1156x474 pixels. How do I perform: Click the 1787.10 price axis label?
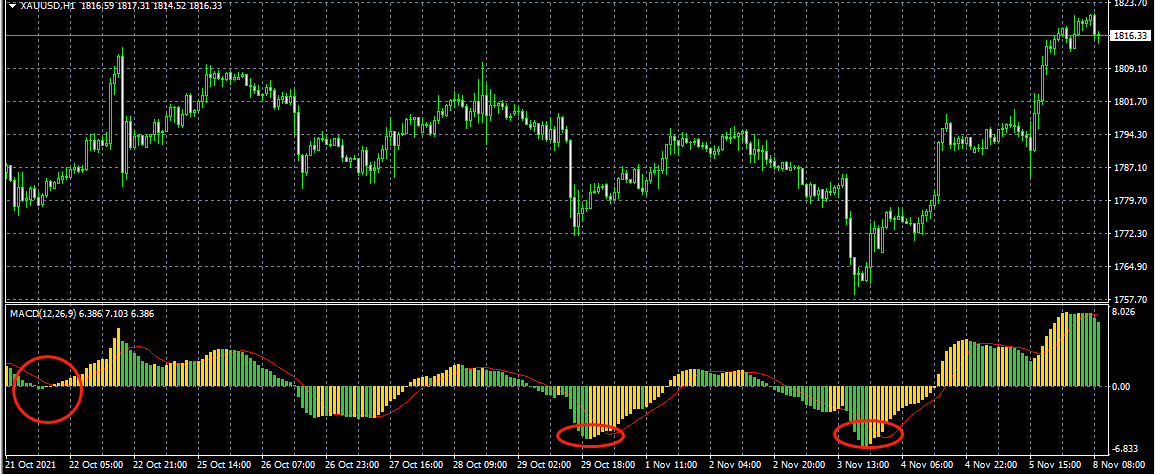[1129, 167]
